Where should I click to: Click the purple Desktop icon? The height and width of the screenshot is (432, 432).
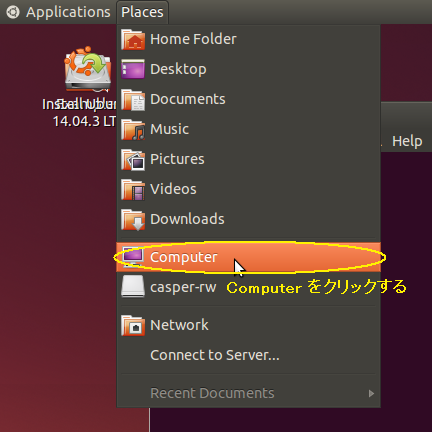(133, 69)
